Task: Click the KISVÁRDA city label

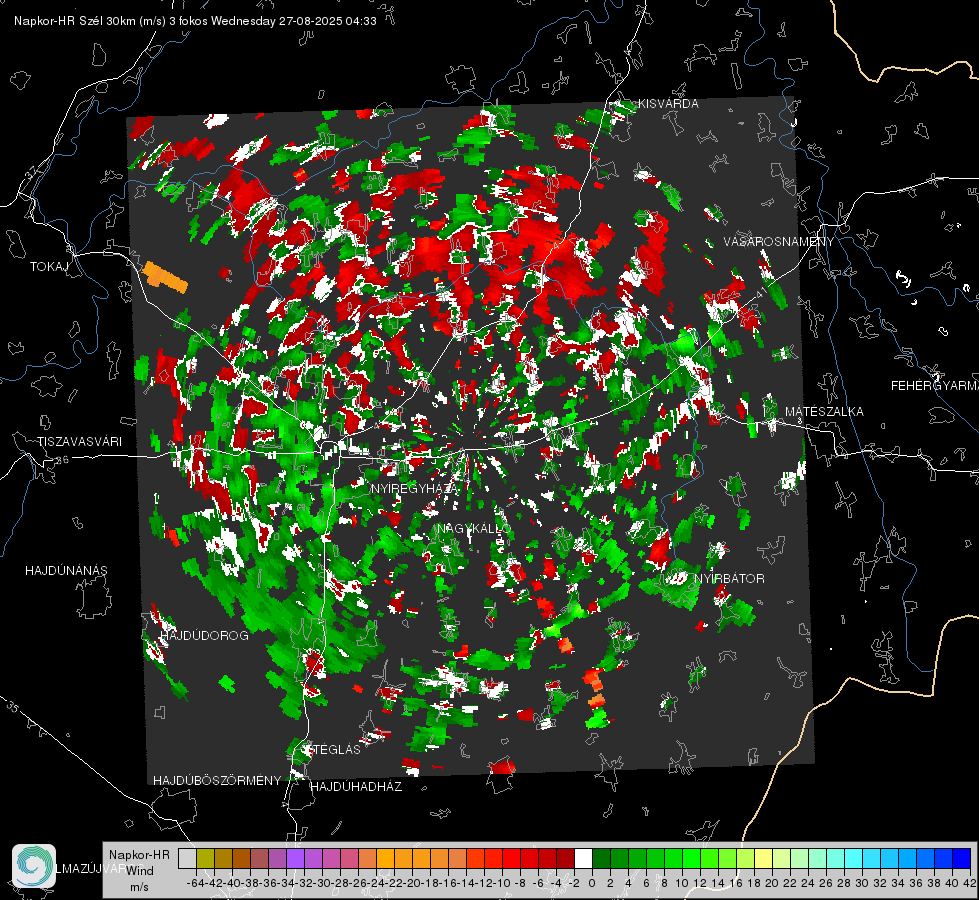Action: pos(668,104)
